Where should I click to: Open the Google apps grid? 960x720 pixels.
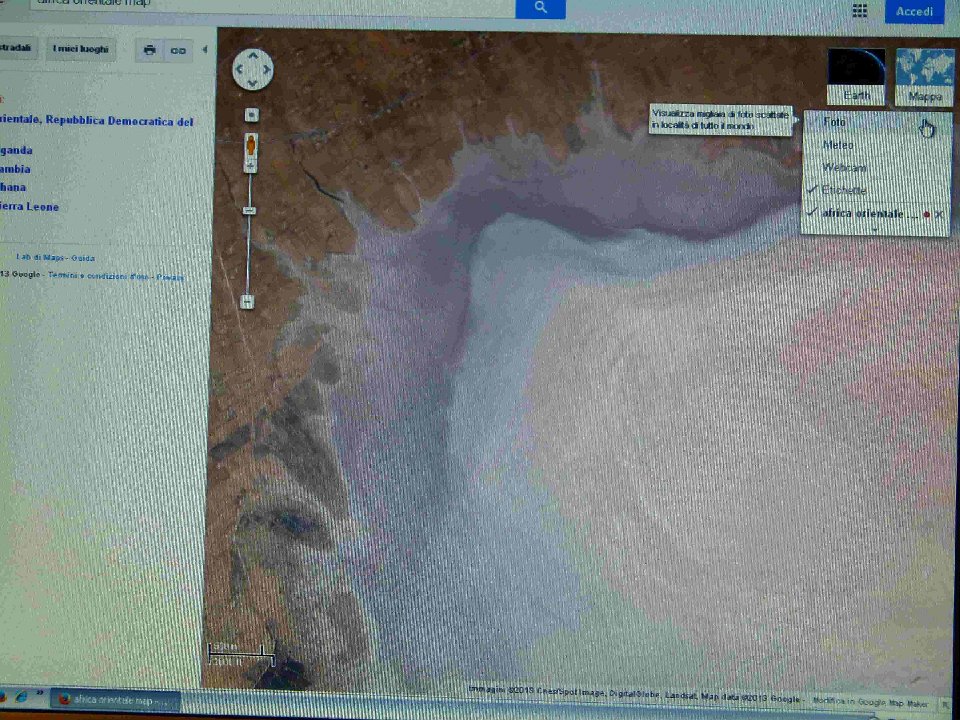[x=859, y=10]
